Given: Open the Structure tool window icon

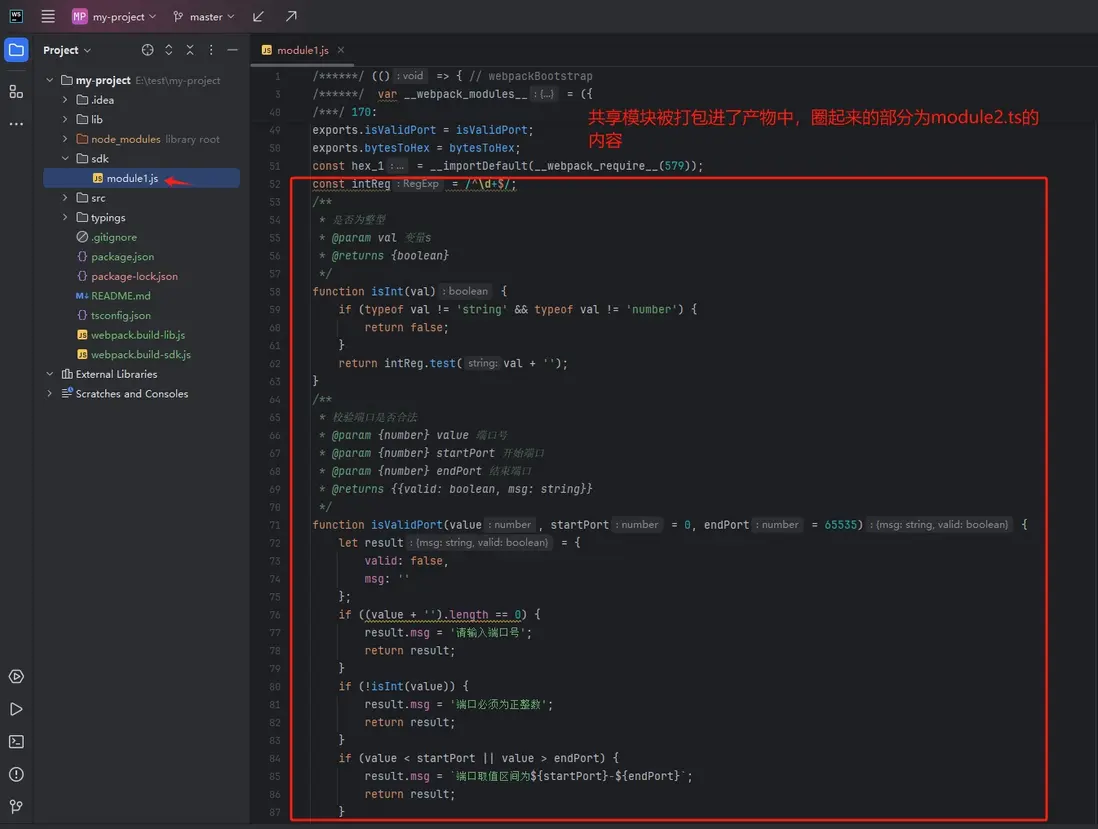Looking at the screenshot, I should point(16,91).
